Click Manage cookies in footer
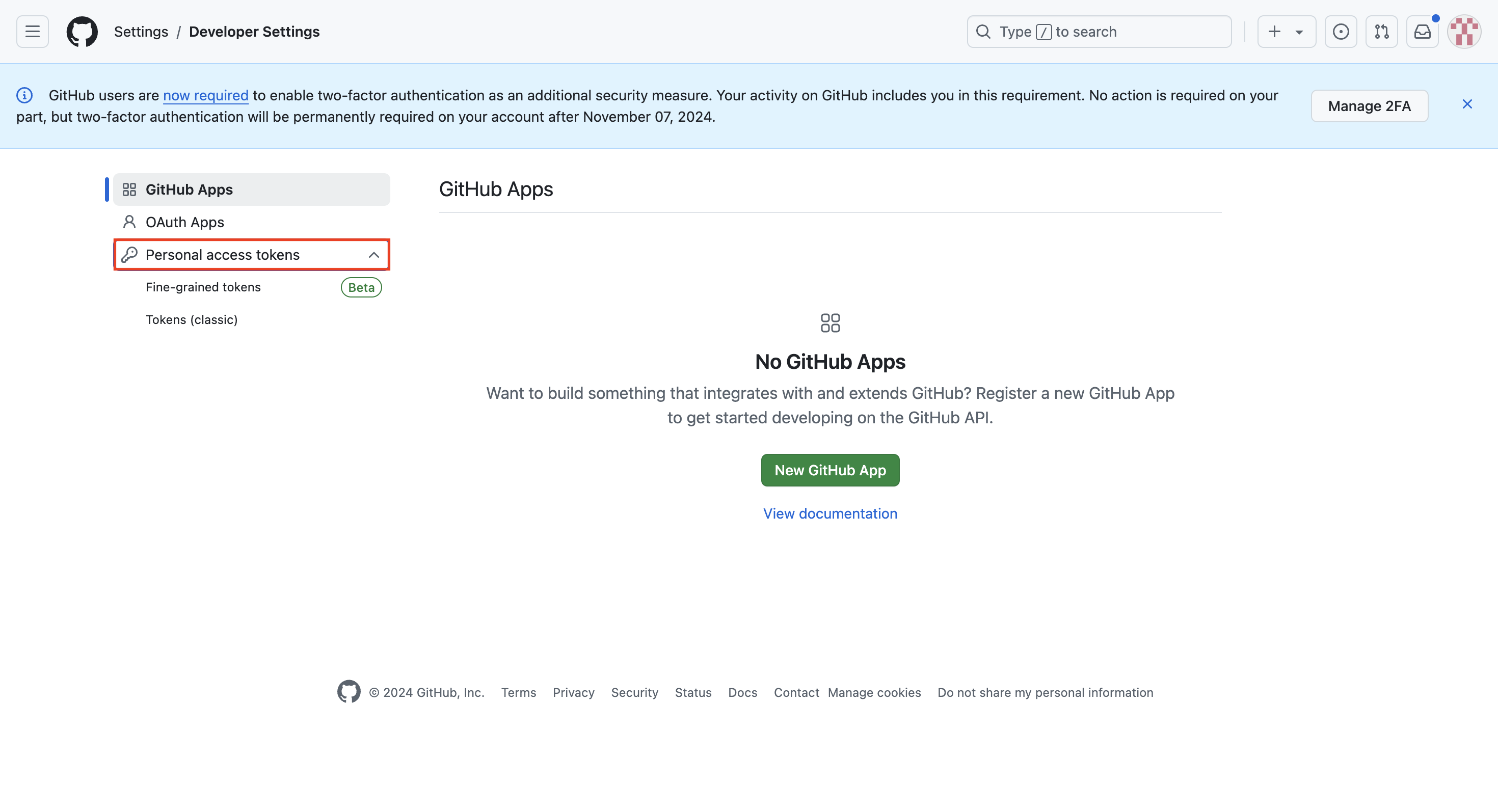 (874, 693)
